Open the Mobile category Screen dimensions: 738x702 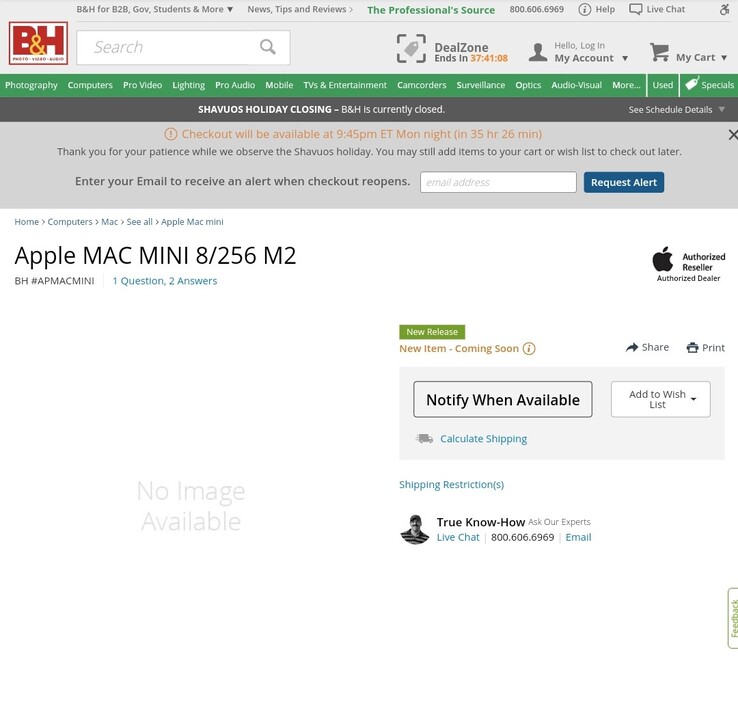click(279, 85)
